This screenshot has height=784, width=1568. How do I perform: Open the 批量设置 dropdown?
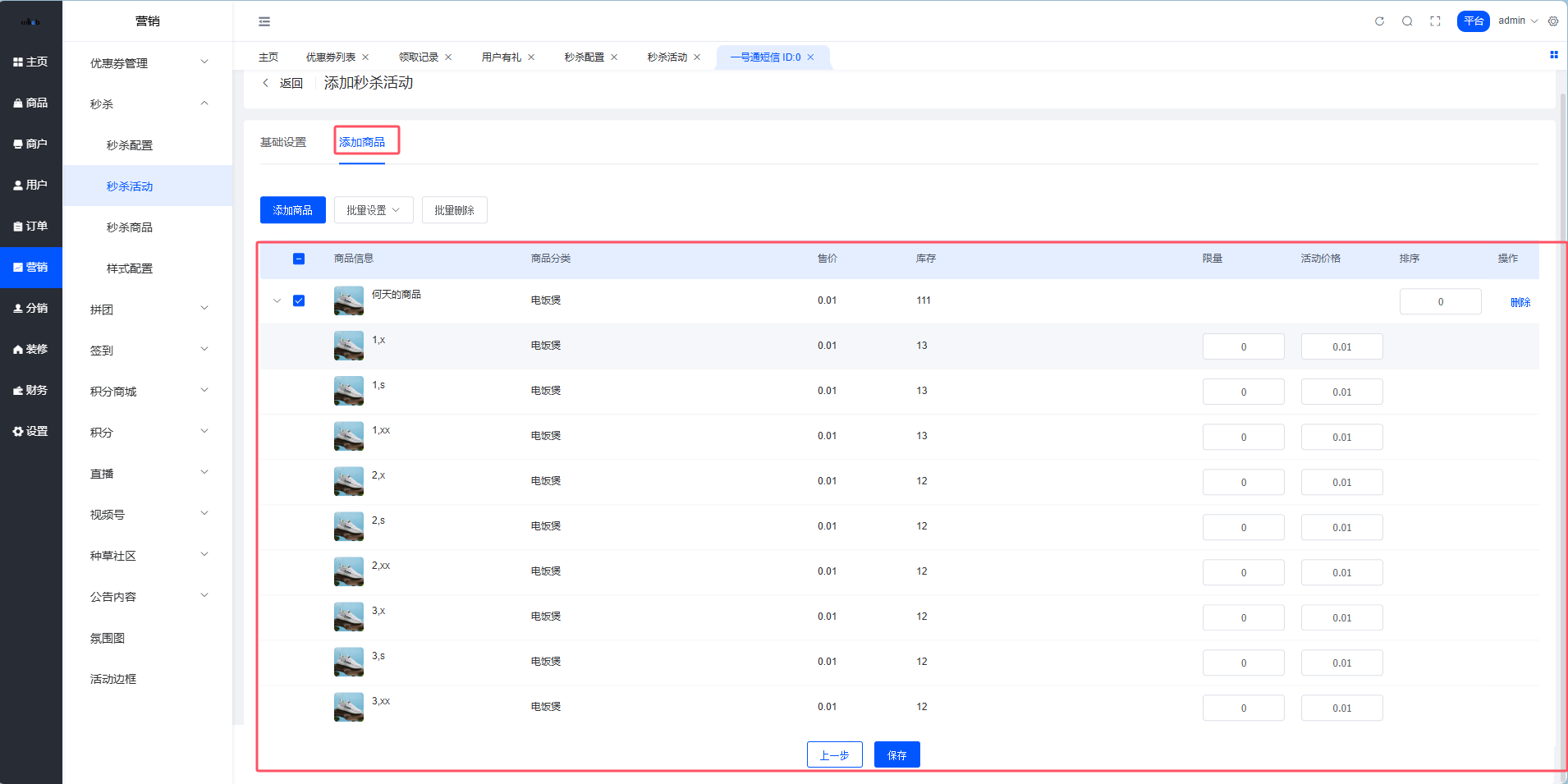coord(374,210)
